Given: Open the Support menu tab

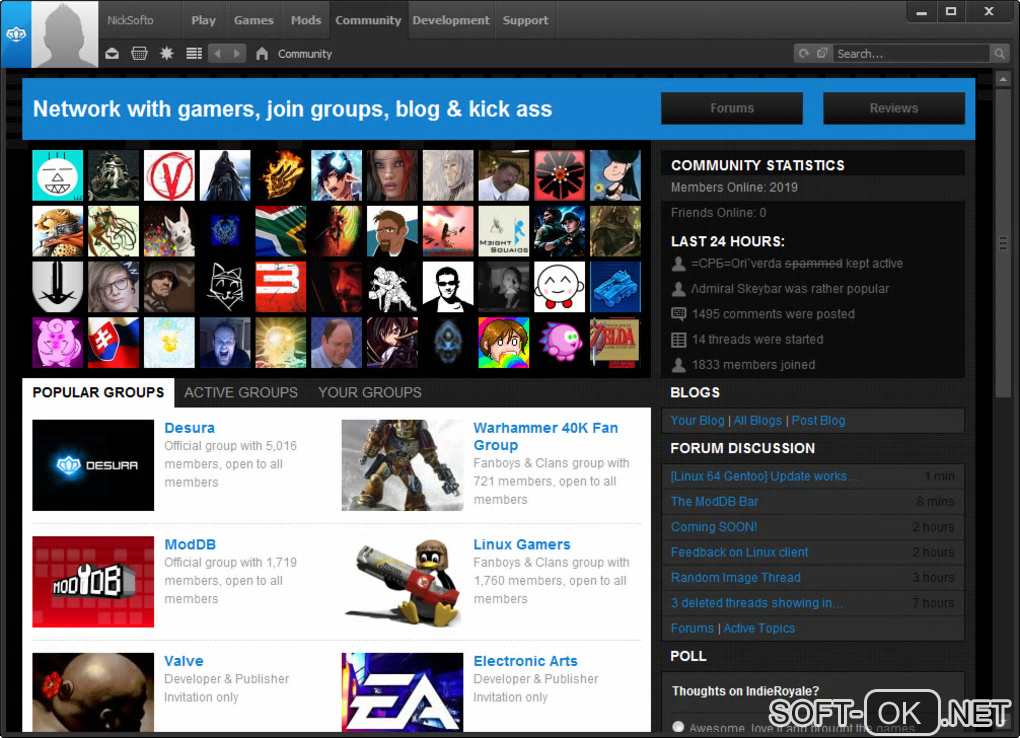Looking at the screenshot, I should tap(526, 20).
